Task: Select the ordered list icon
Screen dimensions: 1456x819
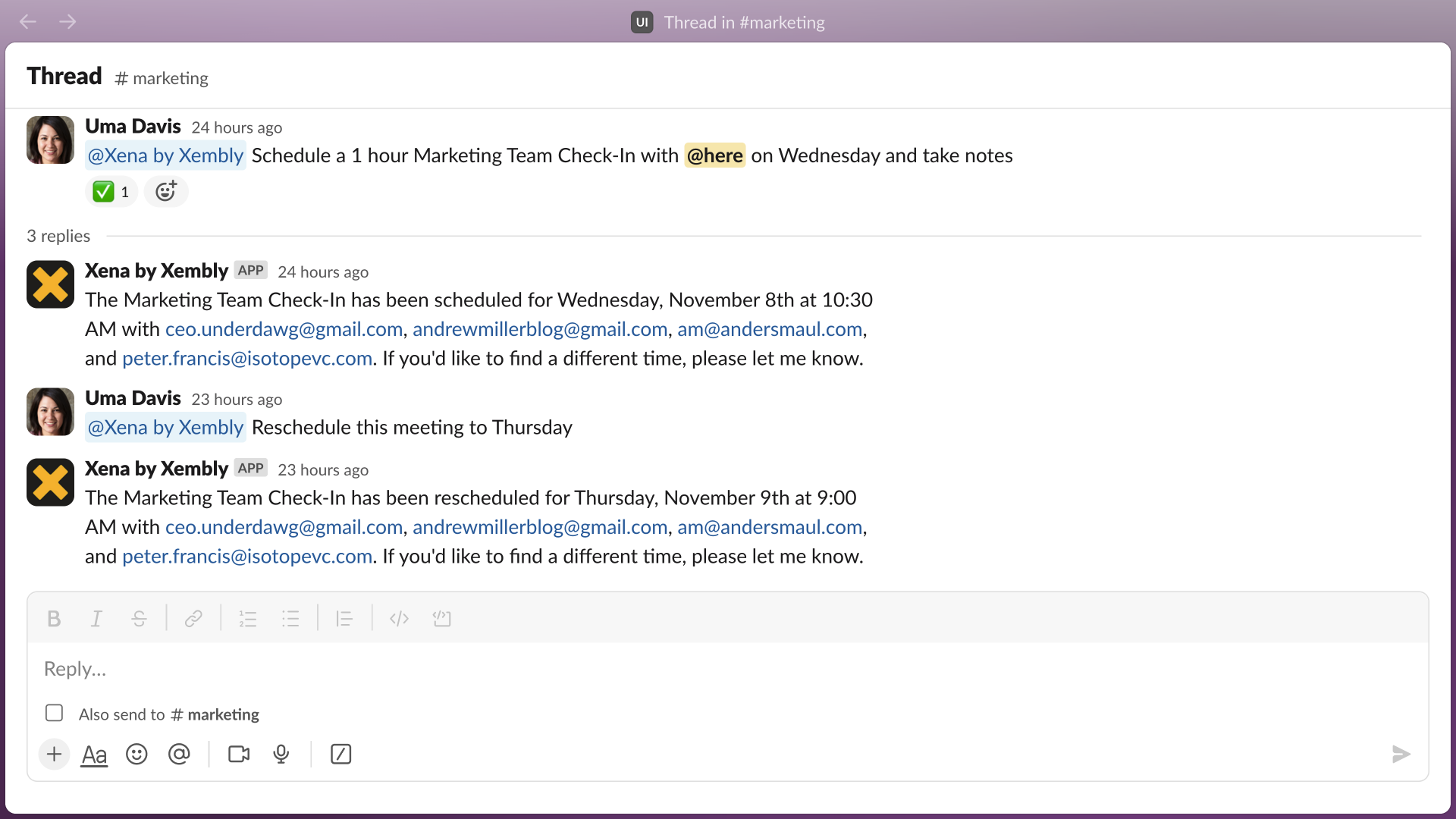Action: 247,618
